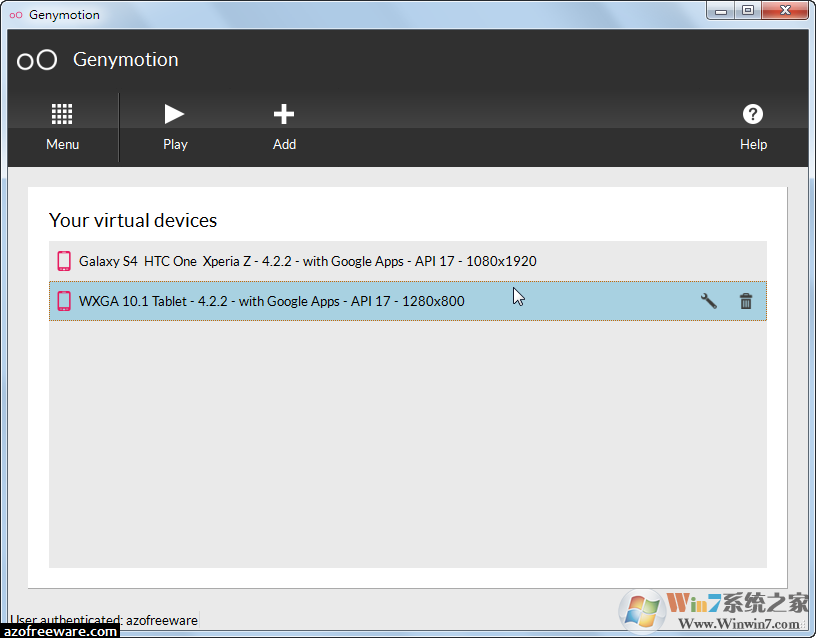This screenshot has width=816, height=638.
Task: Click the 'Your virtual devices' heading
Action: tap(133, 220)
